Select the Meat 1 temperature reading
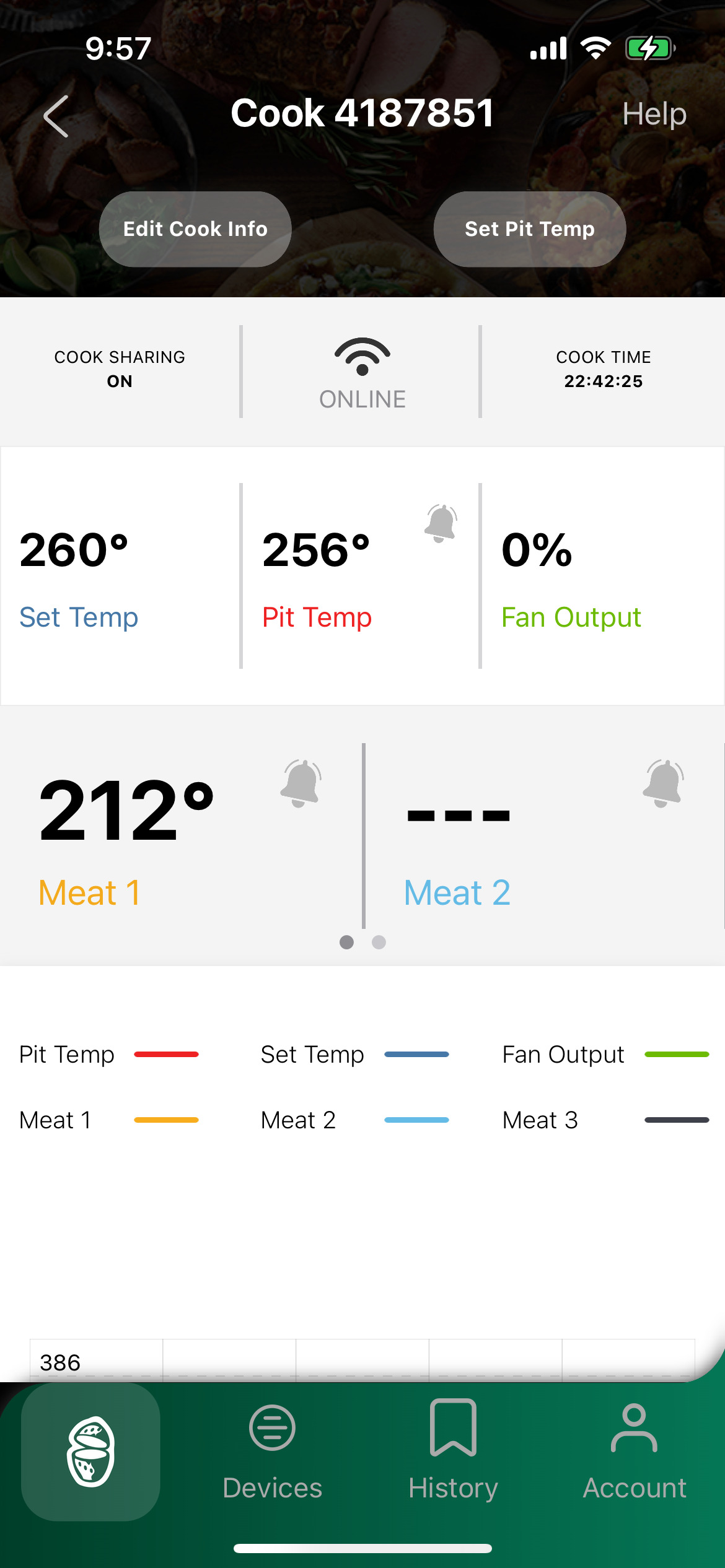725x1568 pixels. point(127,810)
